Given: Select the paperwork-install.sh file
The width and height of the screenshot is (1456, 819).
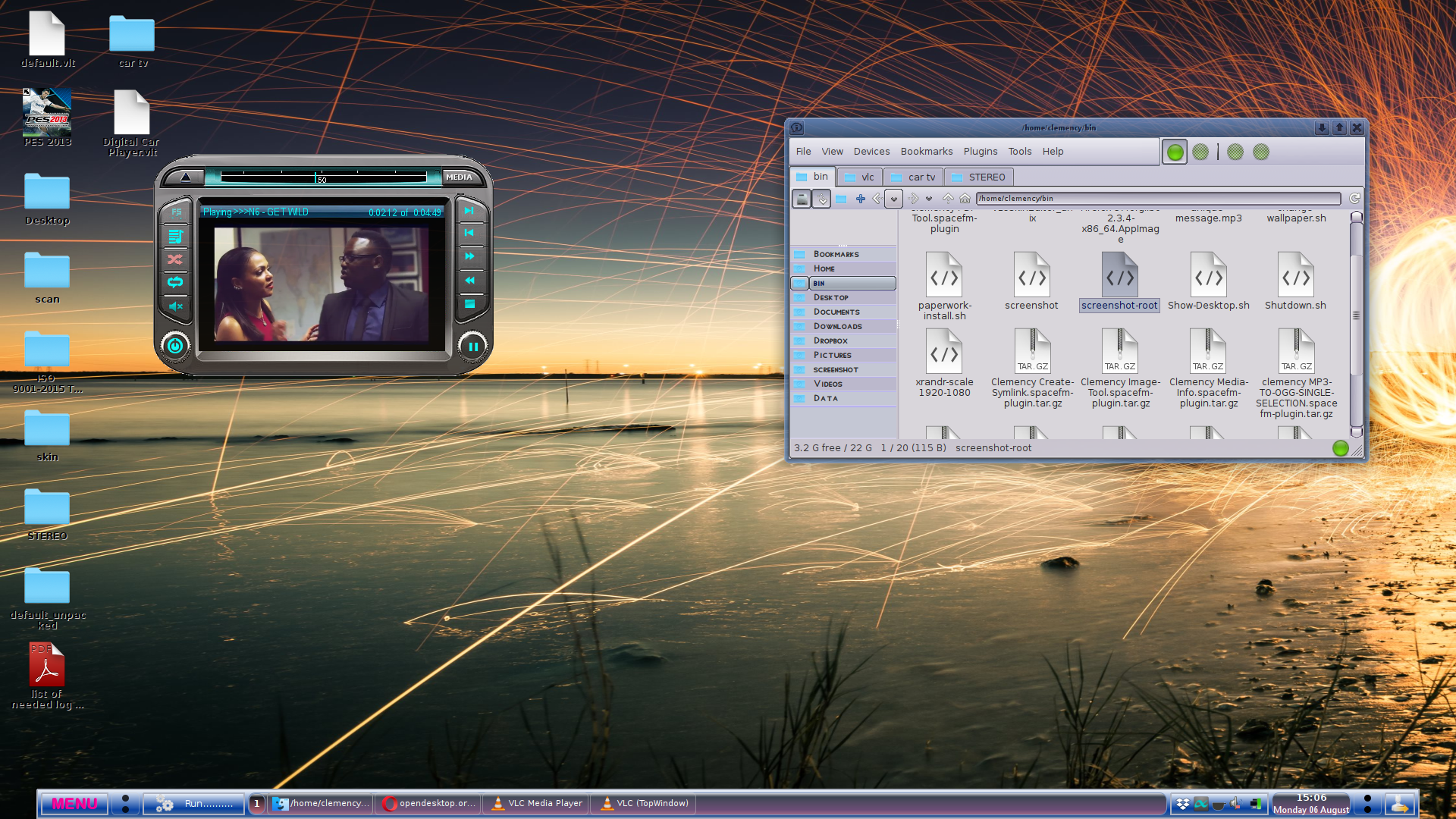Looking at the screenshot, I should pyautogui.click(x=944, y=286).
